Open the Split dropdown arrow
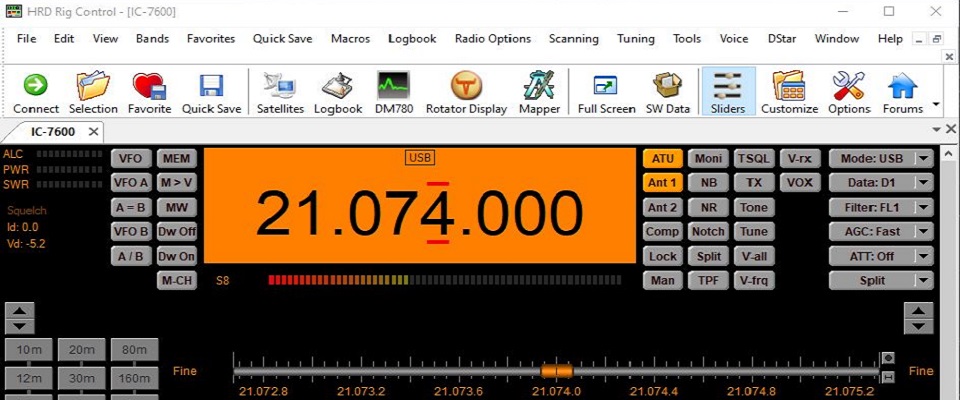960x400 pixels. click(924, 281)
